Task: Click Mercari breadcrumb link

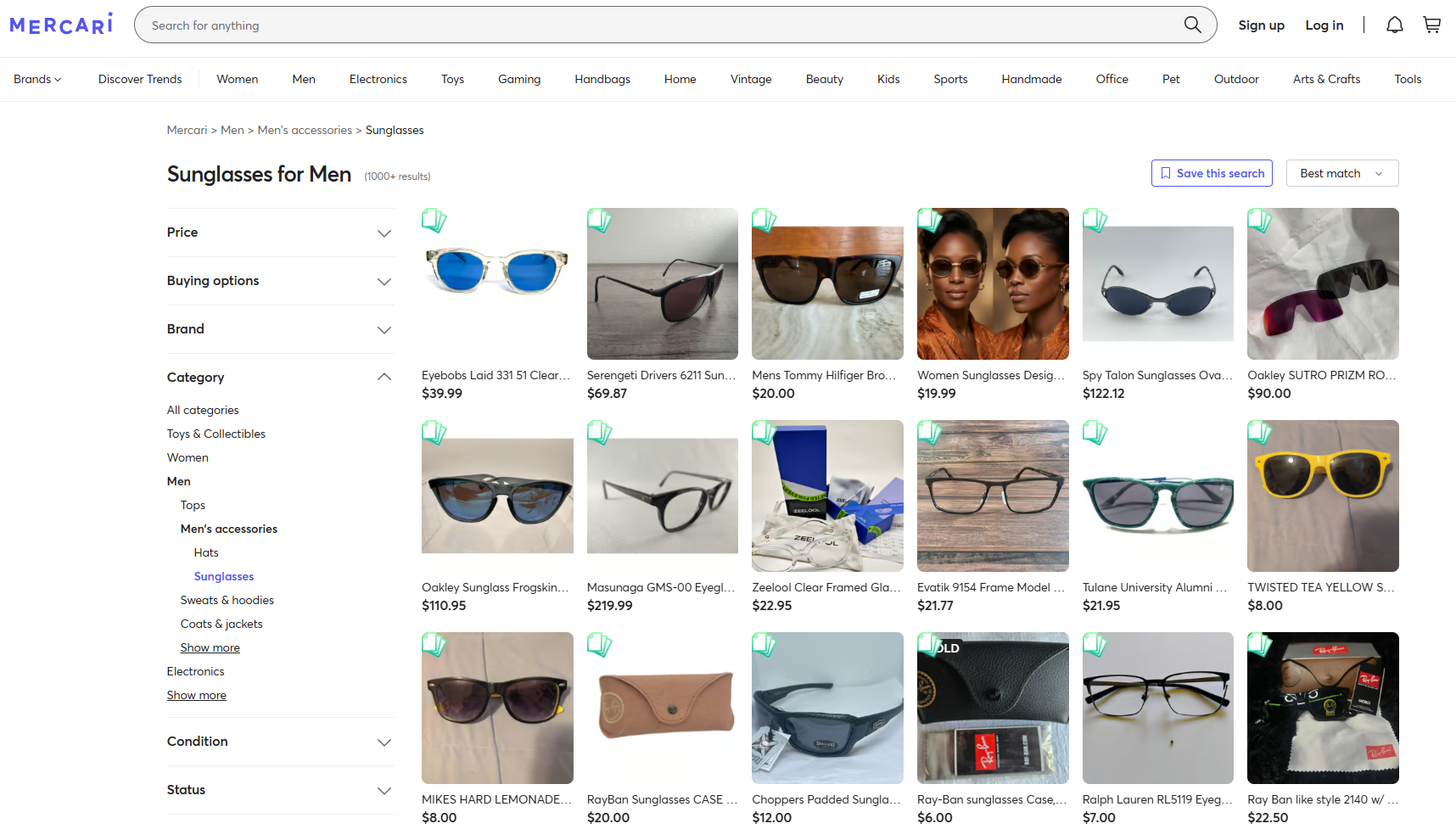Action: [x=187, y=130]
